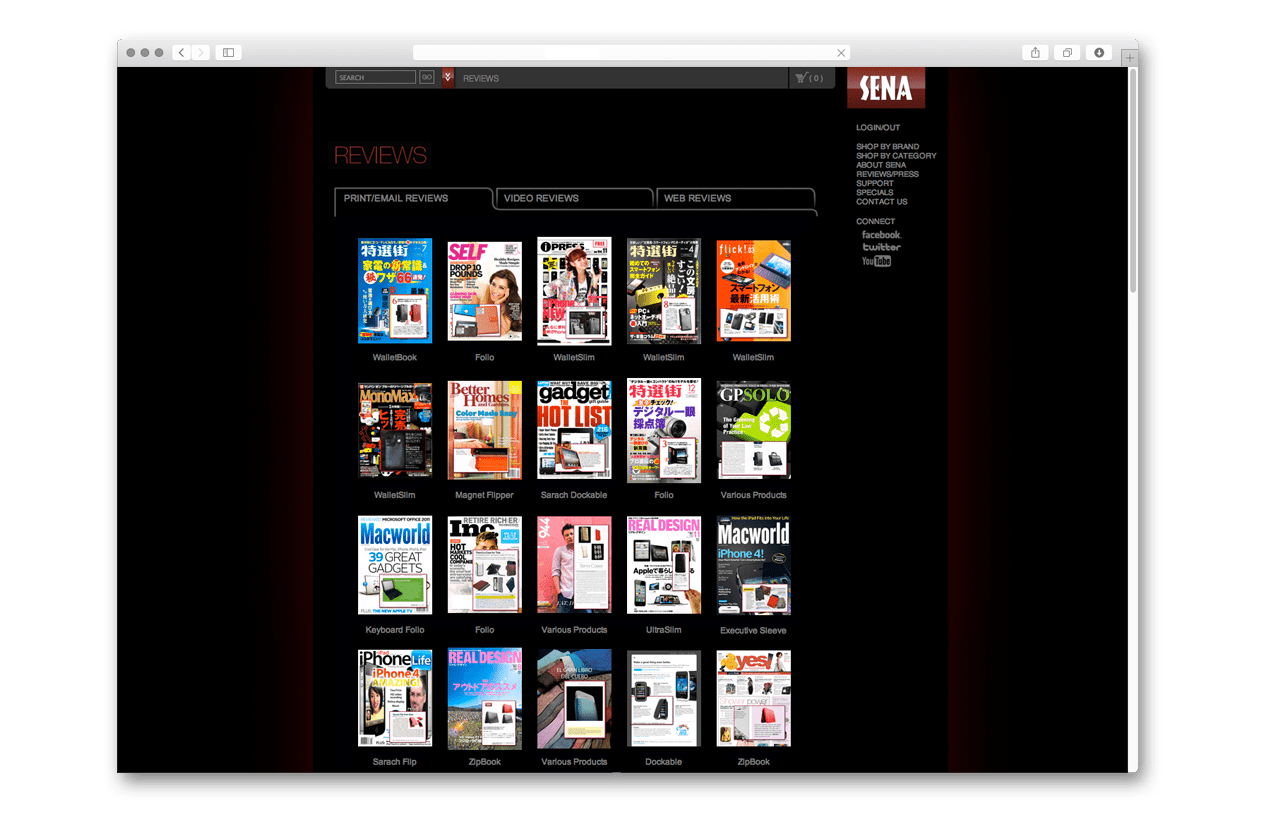Screen dimensions: 1261x829
Task: Open the MonoMax magazine cover
Action: coord(395,430)
